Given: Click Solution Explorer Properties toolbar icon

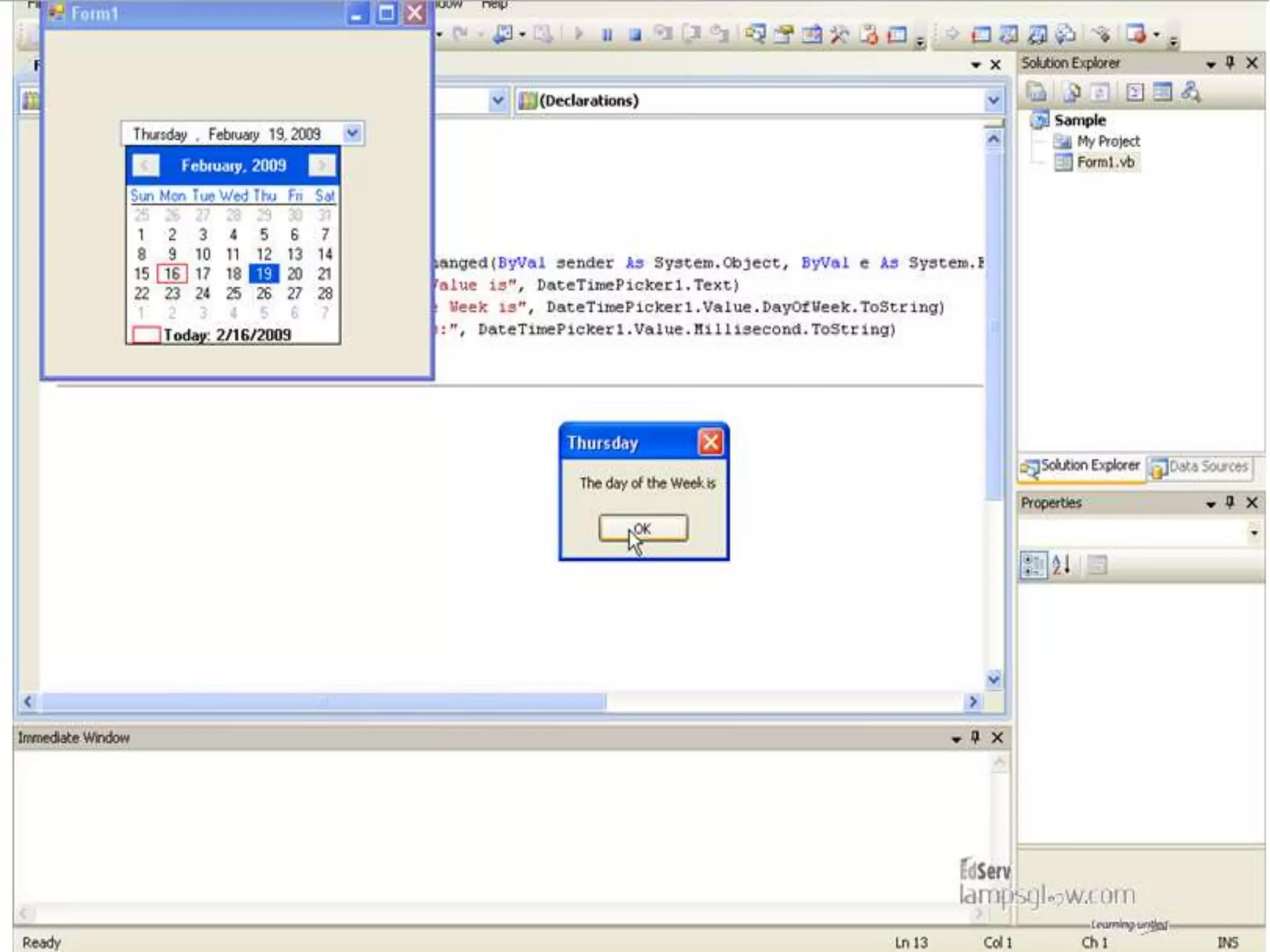Looking at the screenshot, I should (x=1036, y=92).
